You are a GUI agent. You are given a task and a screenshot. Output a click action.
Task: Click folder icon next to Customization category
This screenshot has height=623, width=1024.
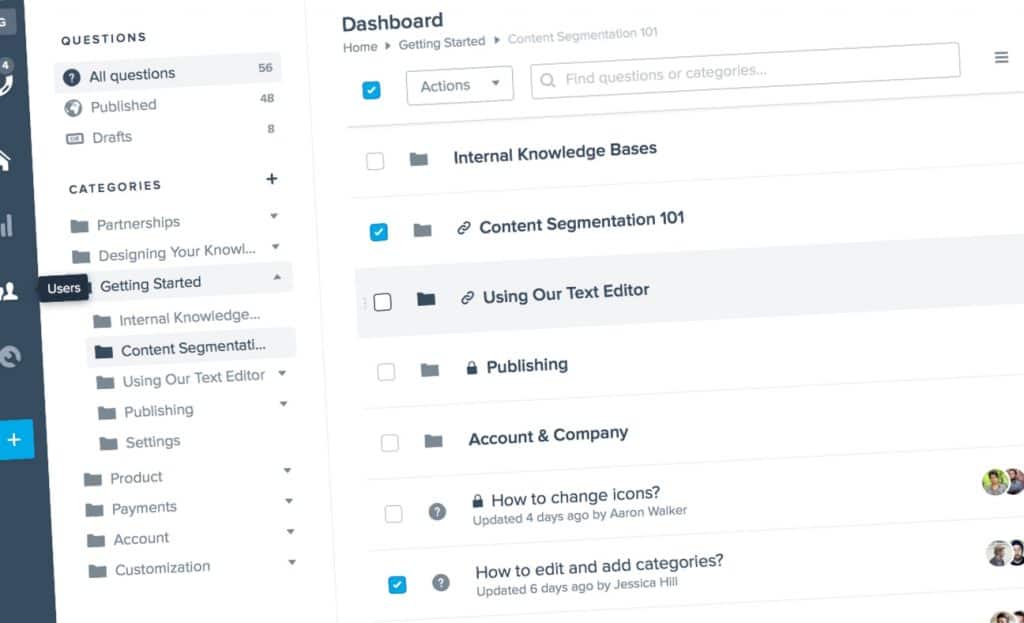[x=97, y=571]
